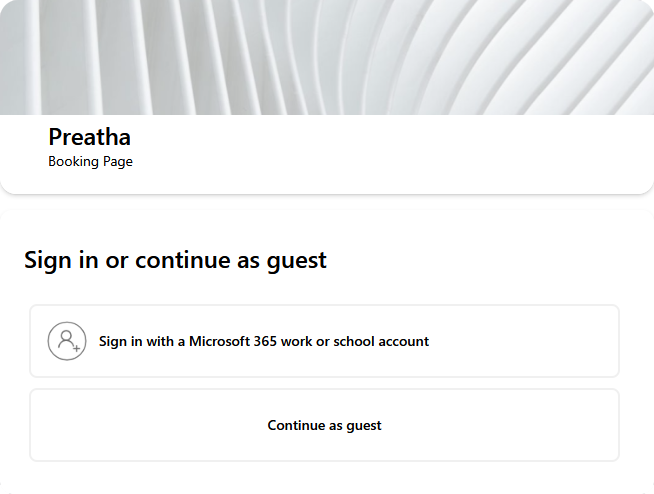Tap the round avatar icon next to Microsoft 365

point(67,341)
